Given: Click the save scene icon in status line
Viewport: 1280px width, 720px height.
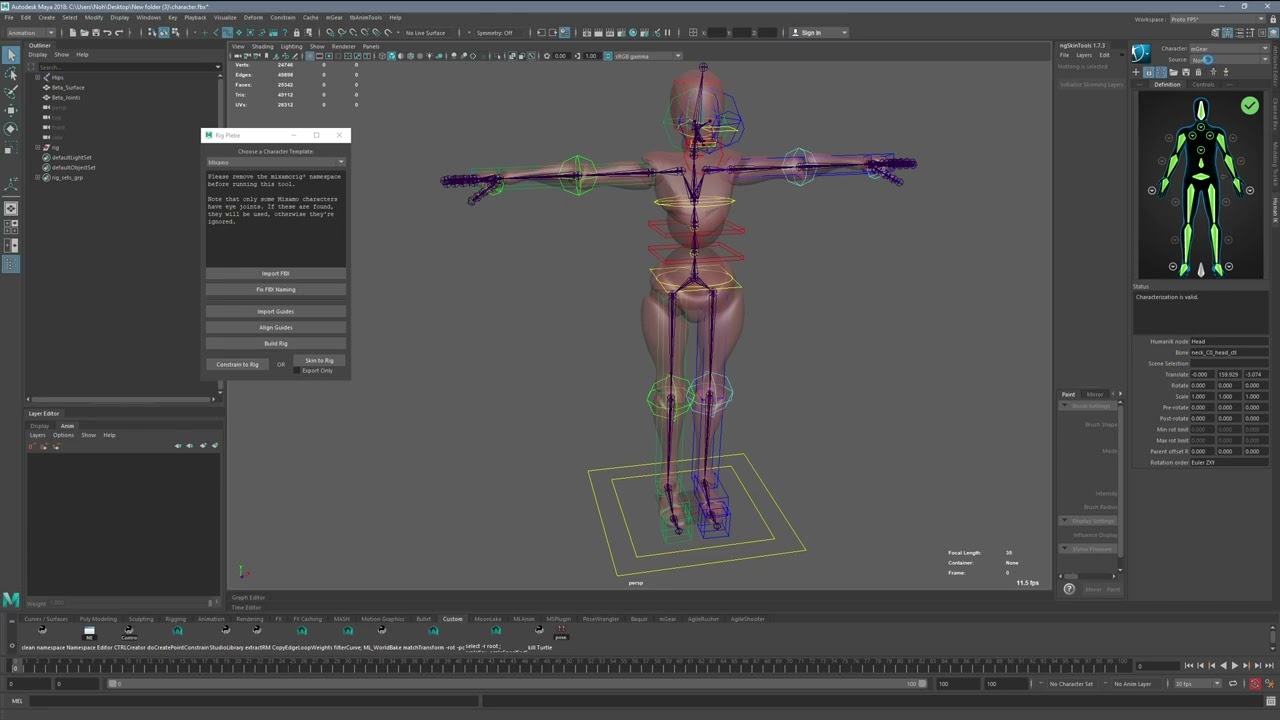Looking at the screenshot, I should click(98, 33).
